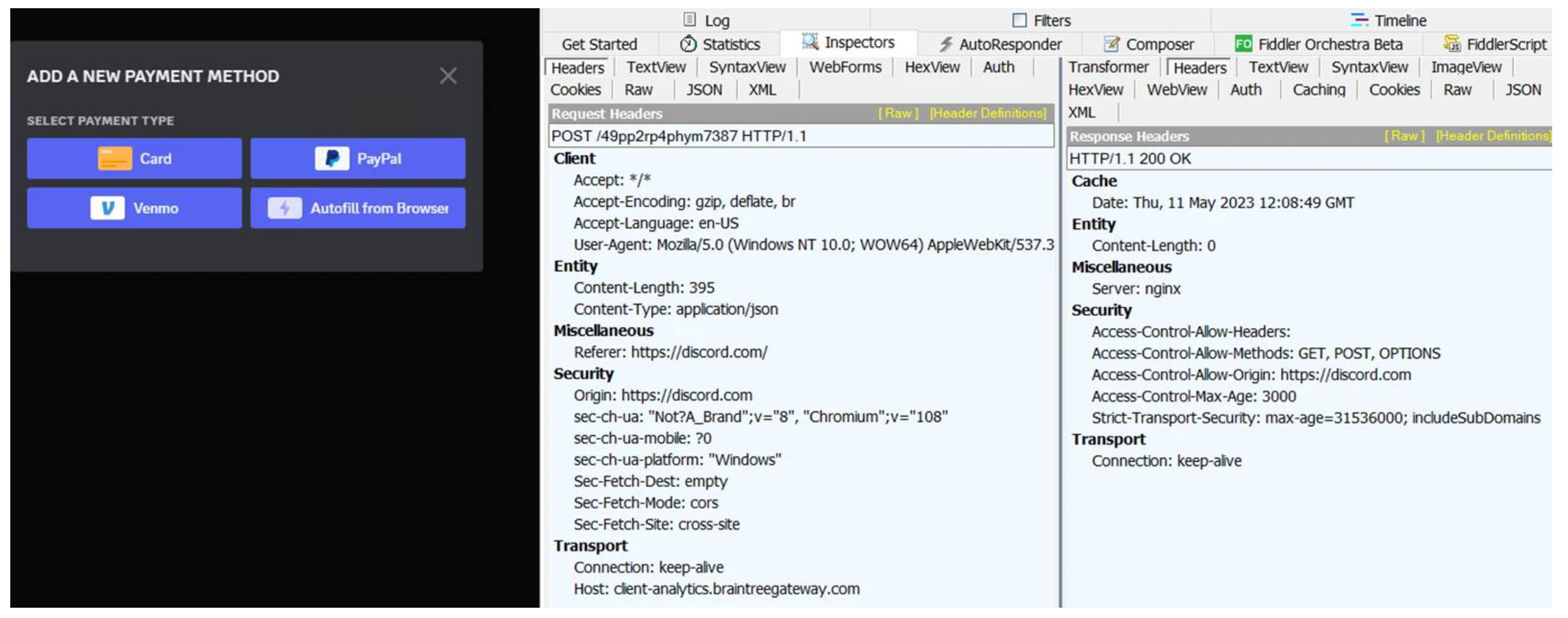Open the request Raw inspector tab

[x=638, y=90]
